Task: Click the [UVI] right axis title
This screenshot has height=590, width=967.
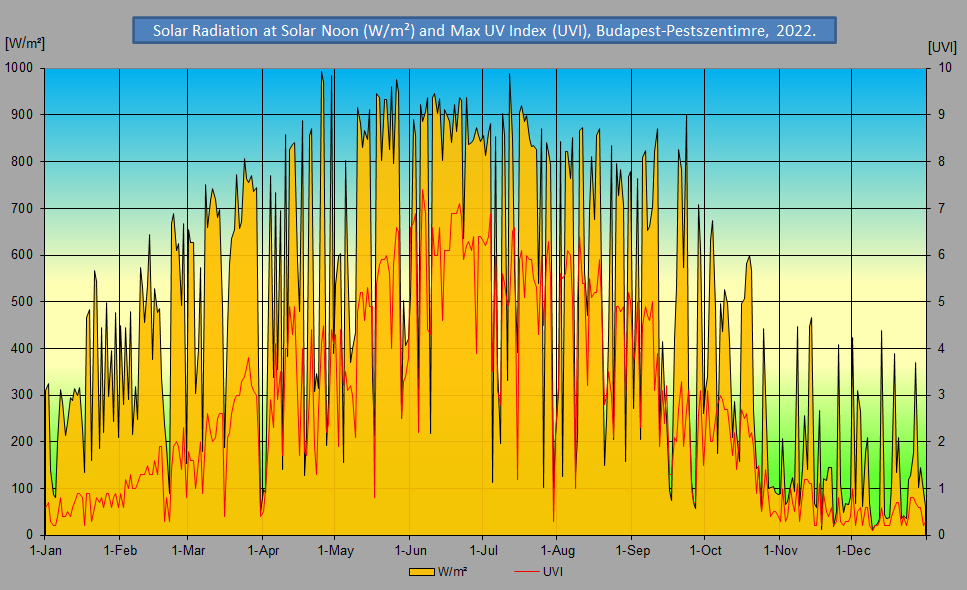Action: point(942,46)
